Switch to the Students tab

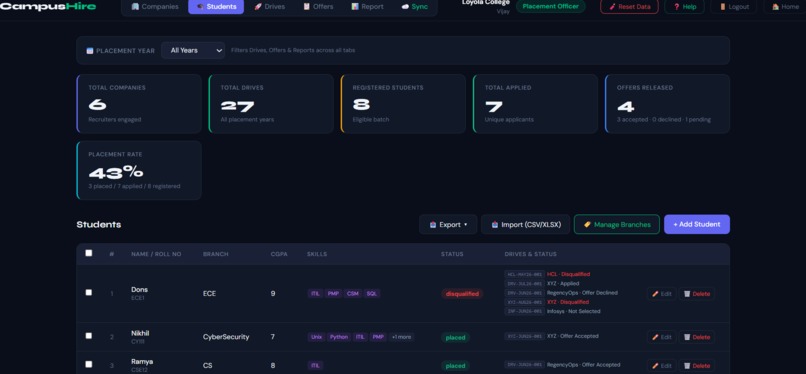(216, 7)
